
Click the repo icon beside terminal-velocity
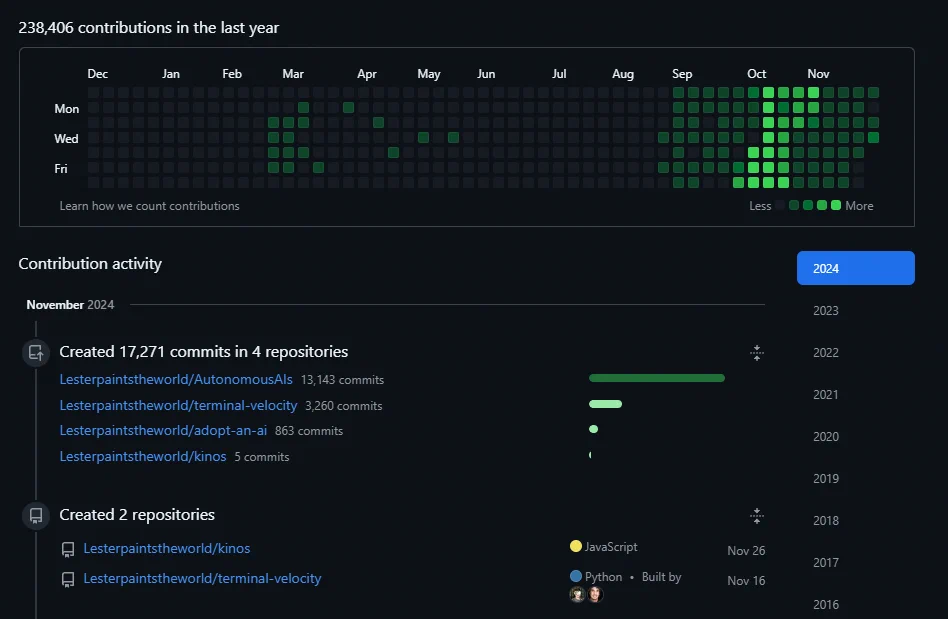point(68,579)
